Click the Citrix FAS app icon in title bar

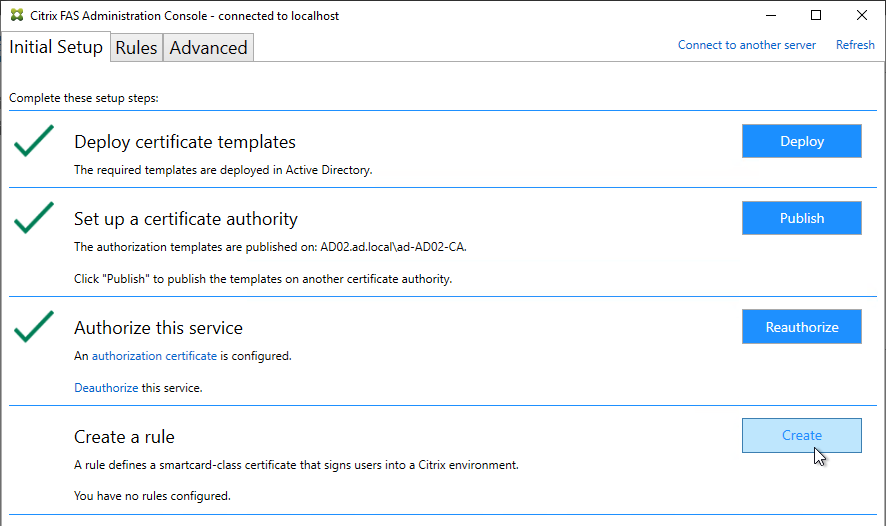[17, 15]
